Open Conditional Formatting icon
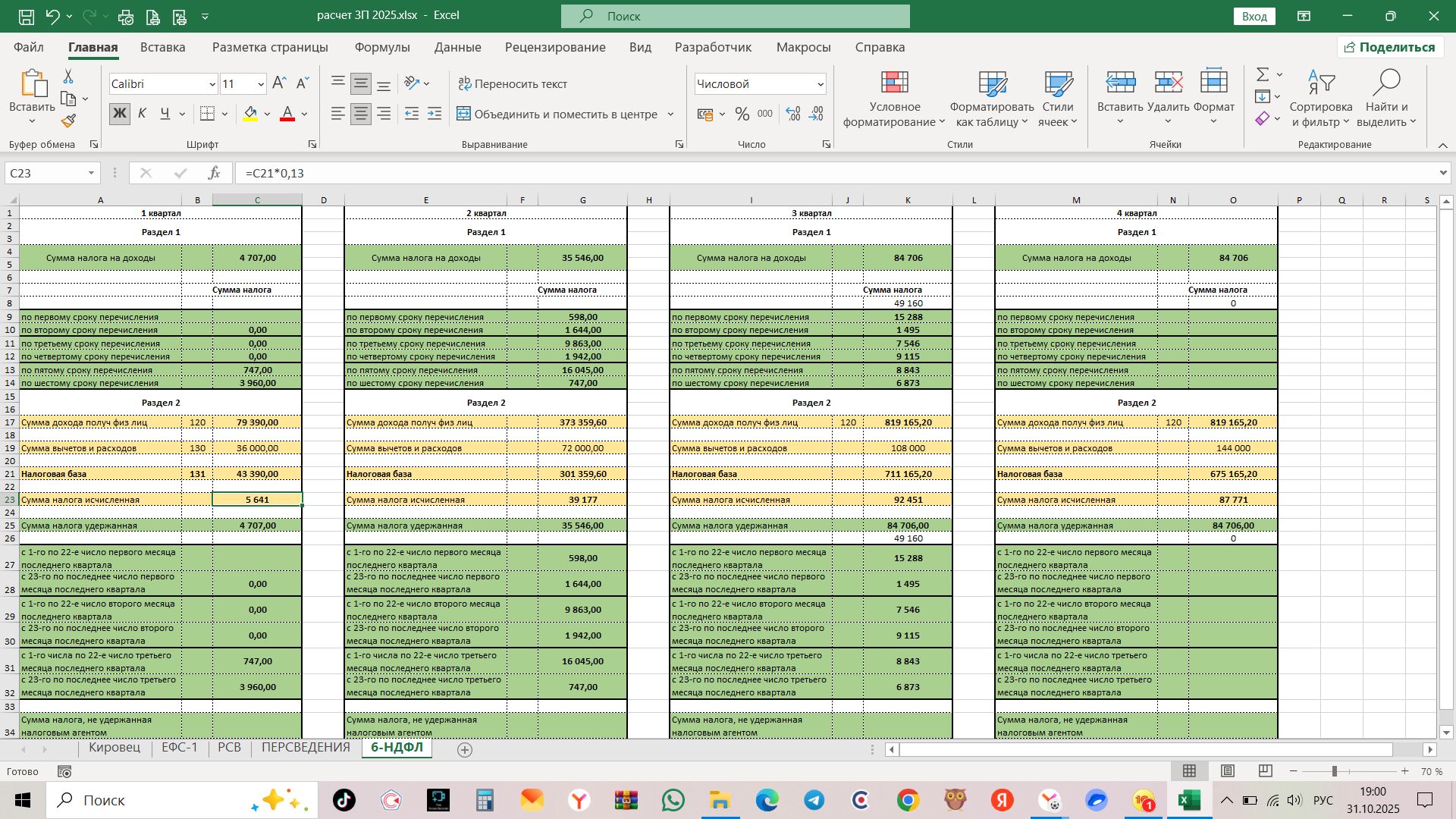This screenshot has height=819, width=1456. click(x=894, y=83)
